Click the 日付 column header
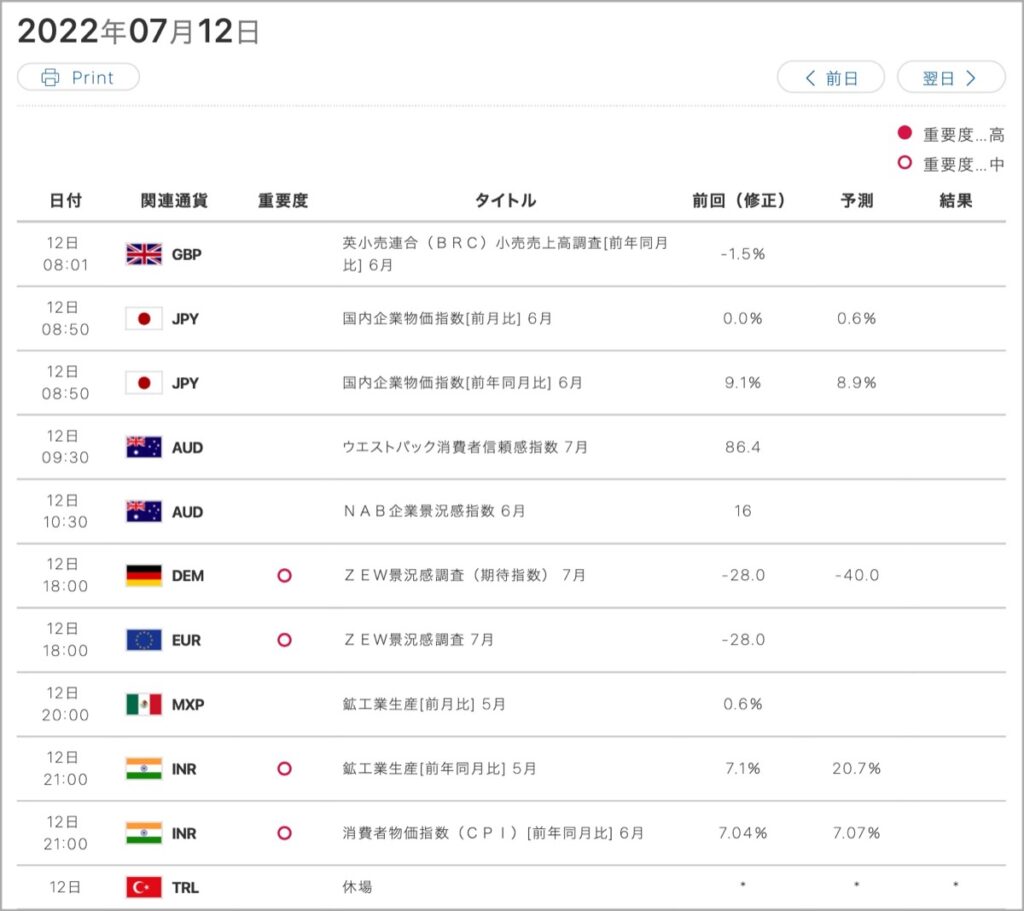The image size is (1024, 911). click(65, 200)
